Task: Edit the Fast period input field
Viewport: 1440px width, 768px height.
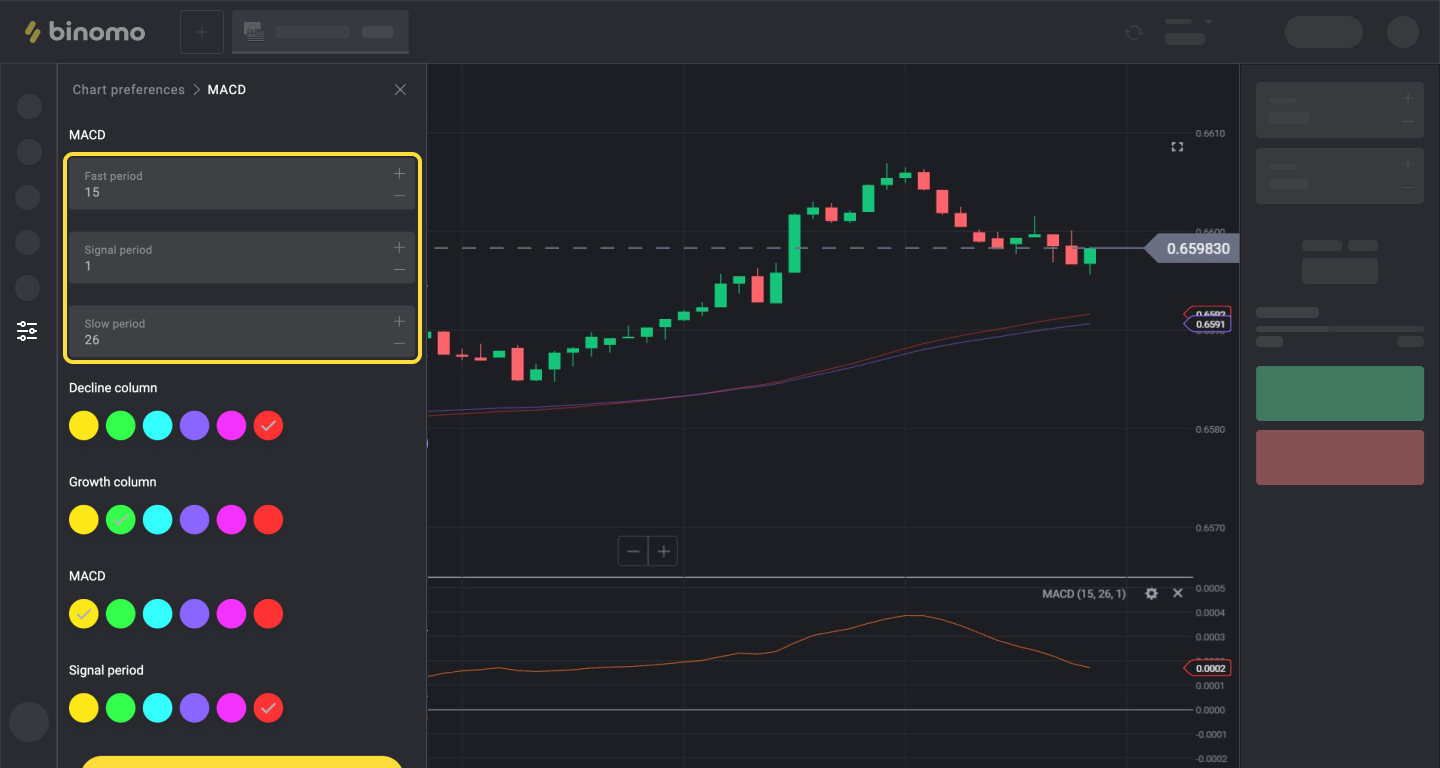Action: [242, 184]
